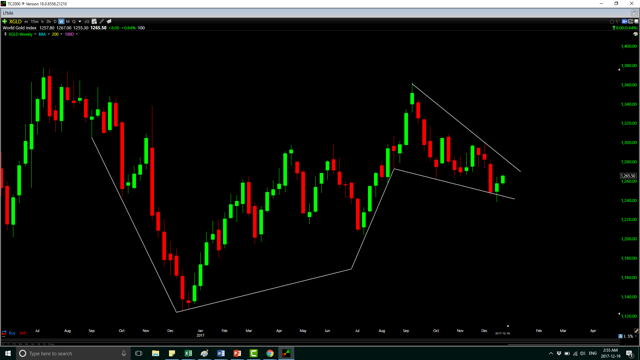Click the favorites star icon in chart toolbar
Screen dimensions: 640x360
612,22
